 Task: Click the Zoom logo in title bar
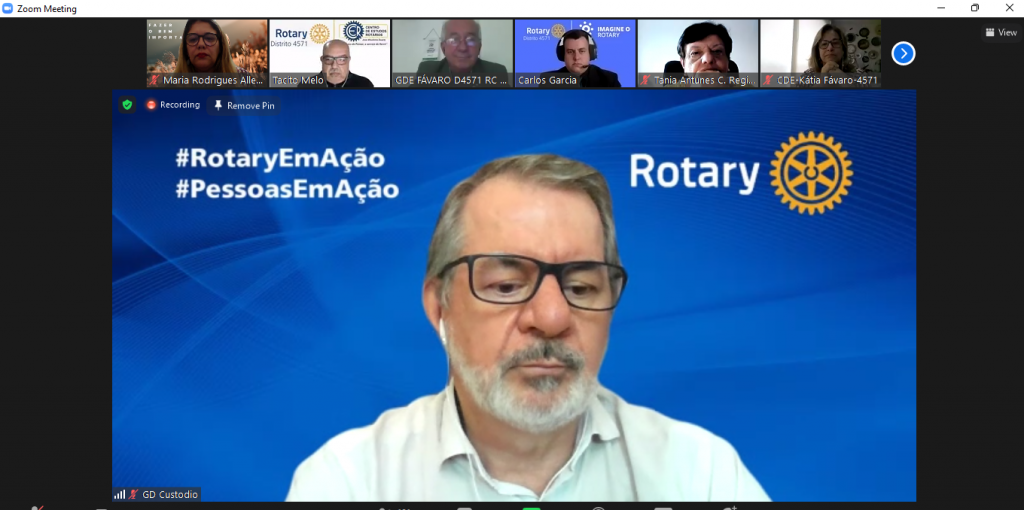(x=8, y=8)
